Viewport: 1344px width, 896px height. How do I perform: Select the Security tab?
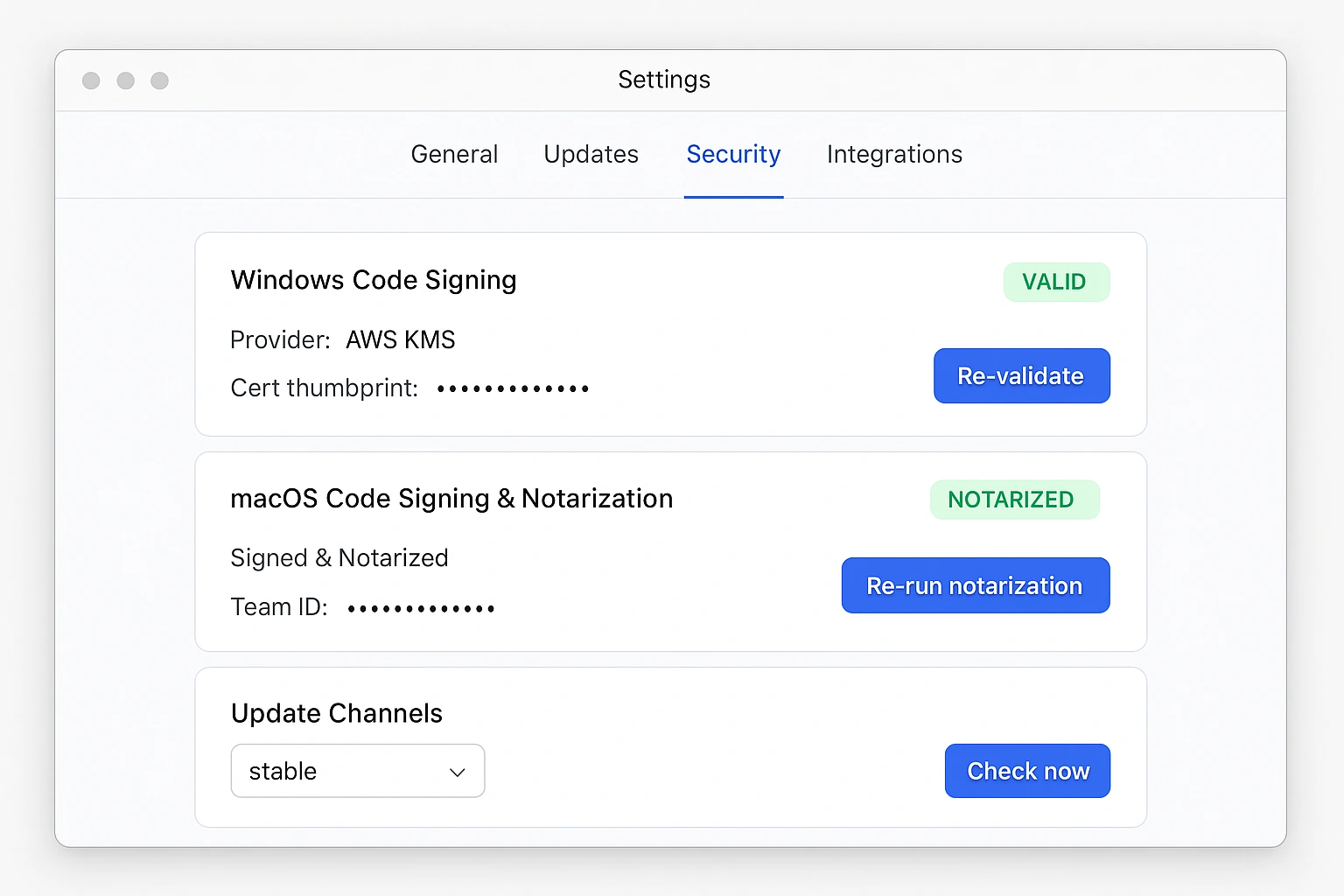point(733,155)
